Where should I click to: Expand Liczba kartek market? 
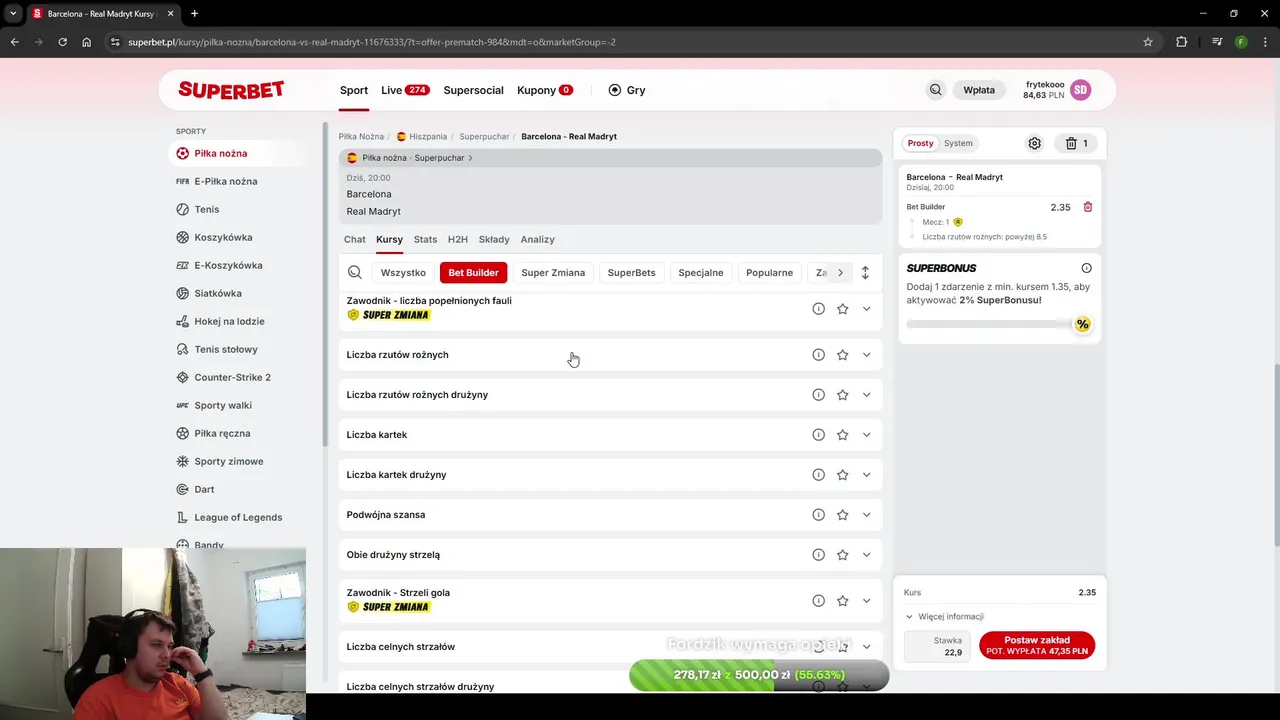[x=866, y=435]
